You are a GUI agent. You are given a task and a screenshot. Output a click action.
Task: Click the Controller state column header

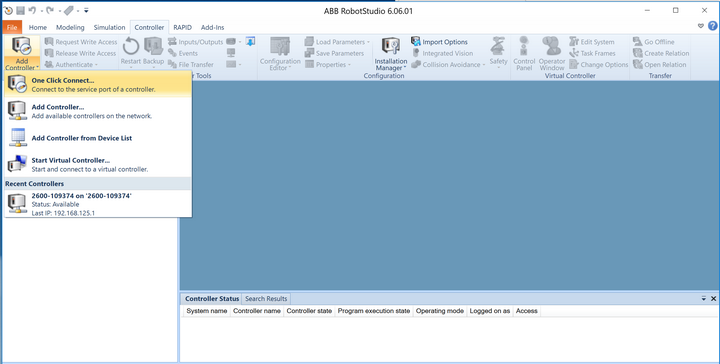309,311
